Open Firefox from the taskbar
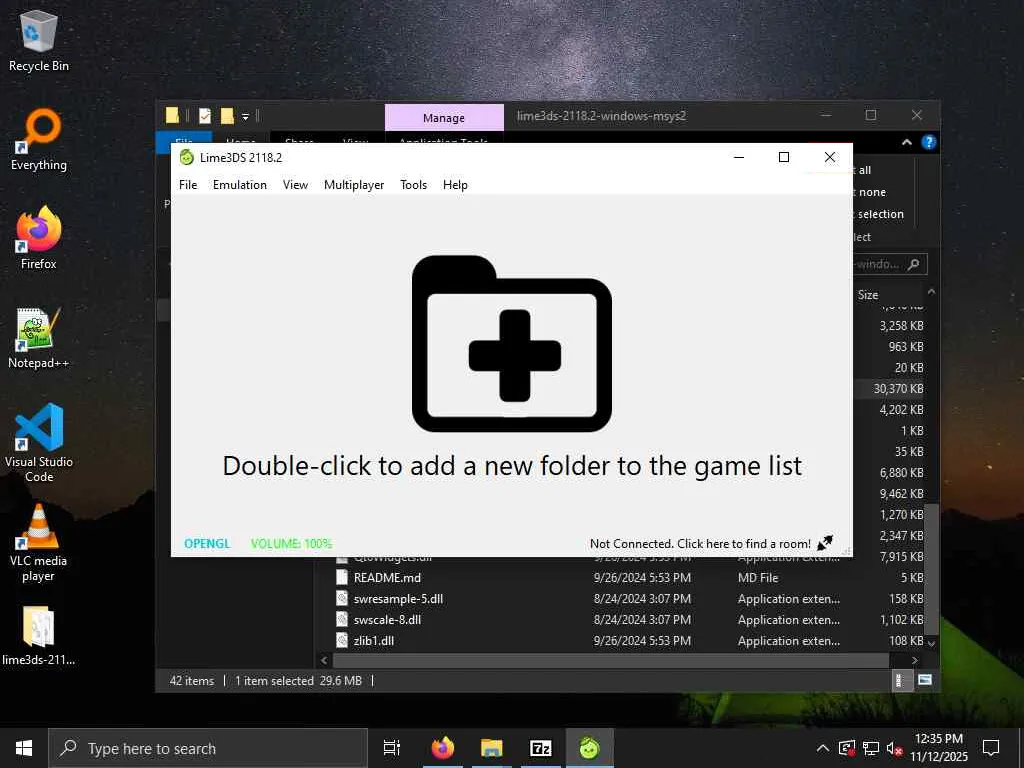Image resolution: width=1024 pixels, height=768 pixels. point(443,748)
